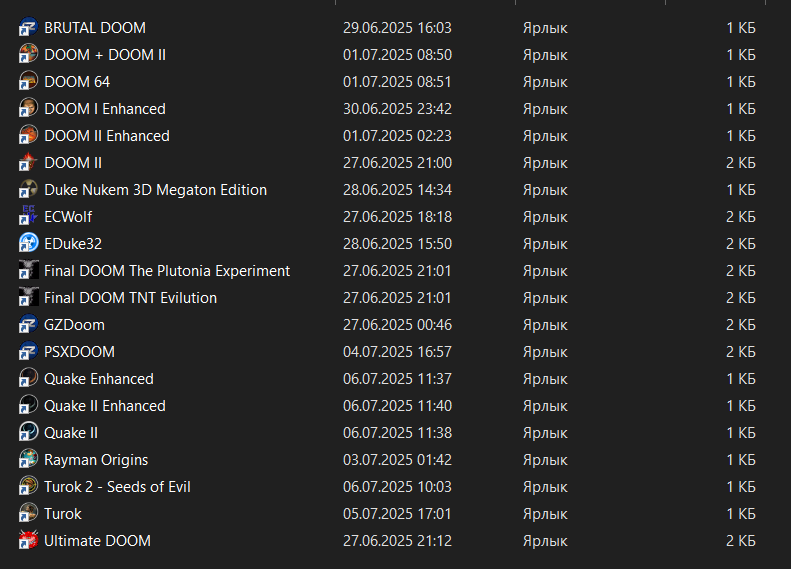Screen dimensions: 791x569
Task: Click the date 27.06.2025 00:46
Action: [x=398, y=325]
